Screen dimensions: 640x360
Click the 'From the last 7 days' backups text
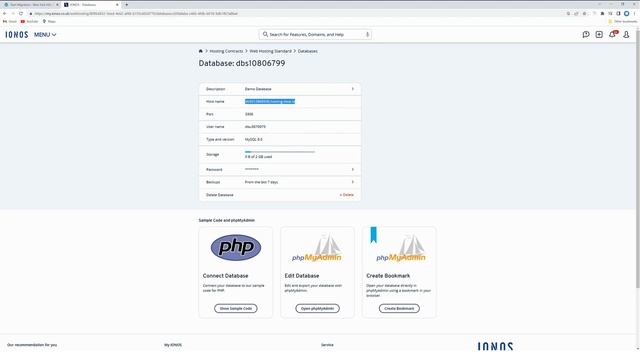pyautogui.click(x=261, y=182)
